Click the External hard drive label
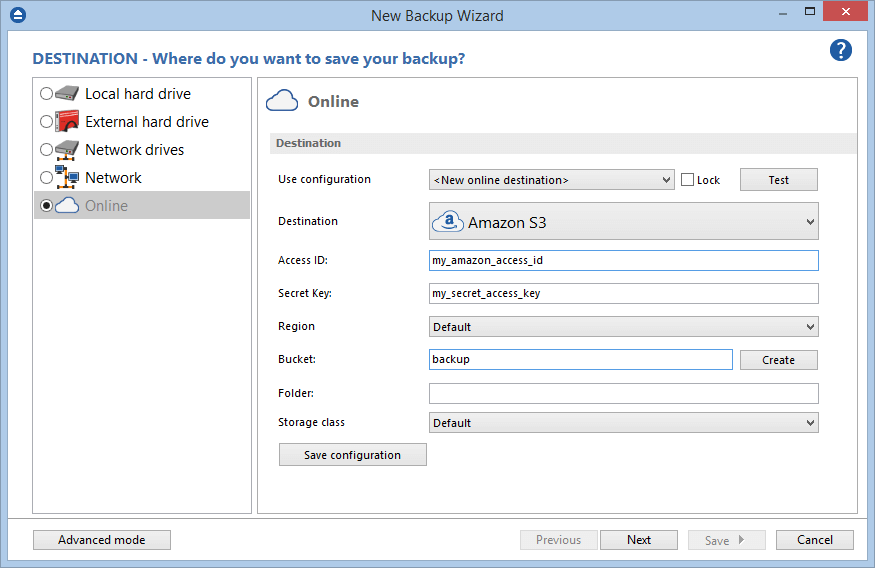The height and width of the screenshot is (568, 875). pyautogui.click(x=147, y=122)
